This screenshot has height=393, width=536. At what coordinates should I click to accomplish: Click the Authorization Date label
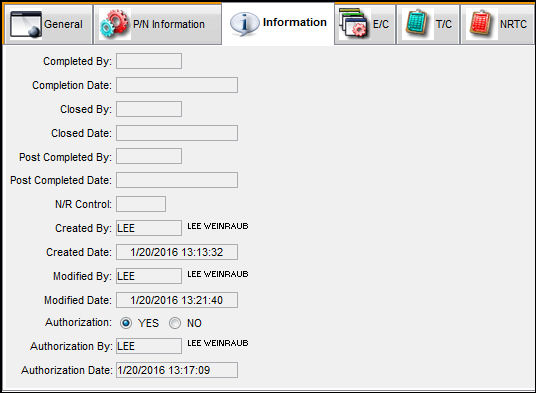[x=67, y=370]
